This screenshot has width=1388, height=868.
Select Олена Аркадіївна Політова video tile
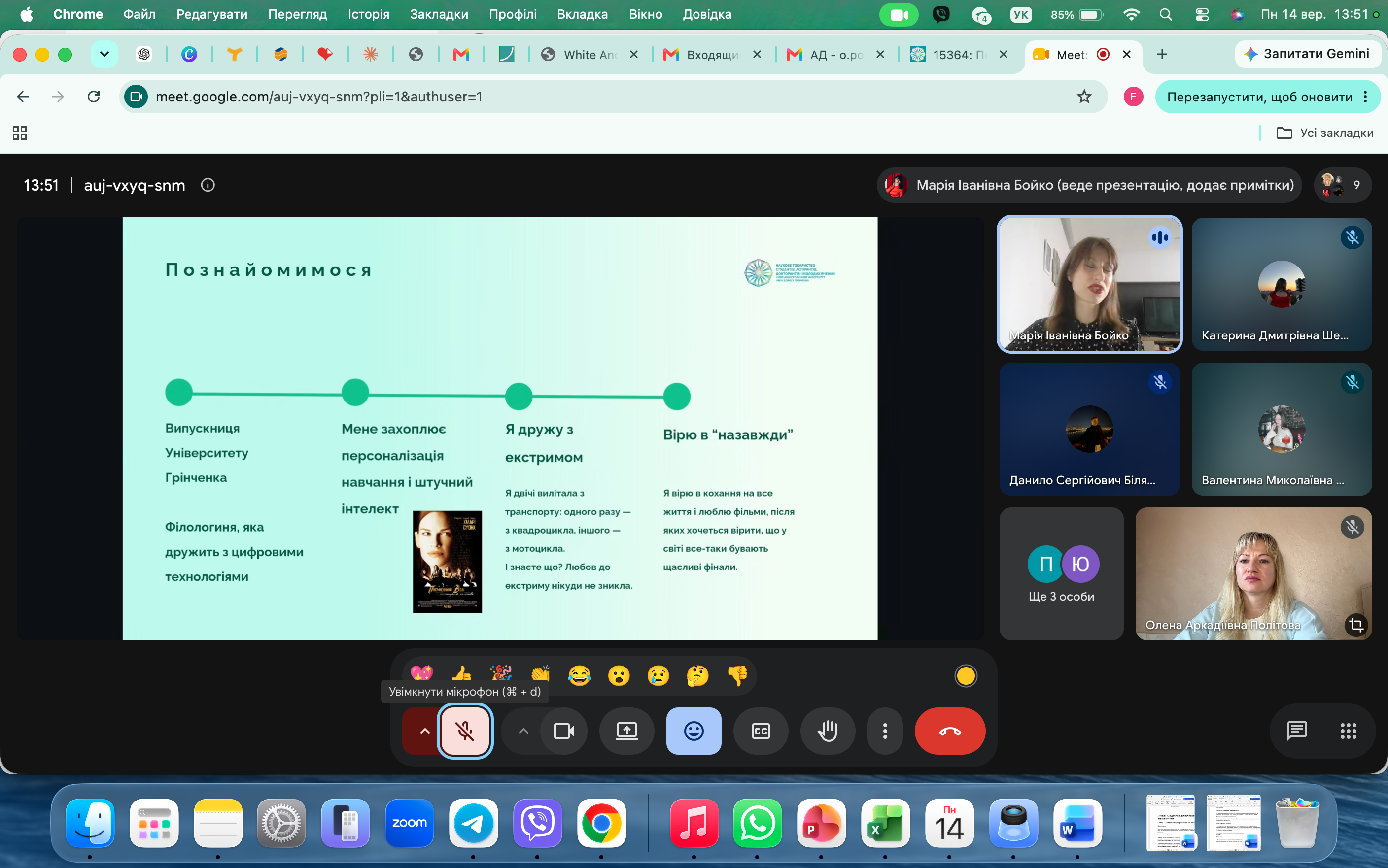pyautogui.click(x=1253, y=573)
